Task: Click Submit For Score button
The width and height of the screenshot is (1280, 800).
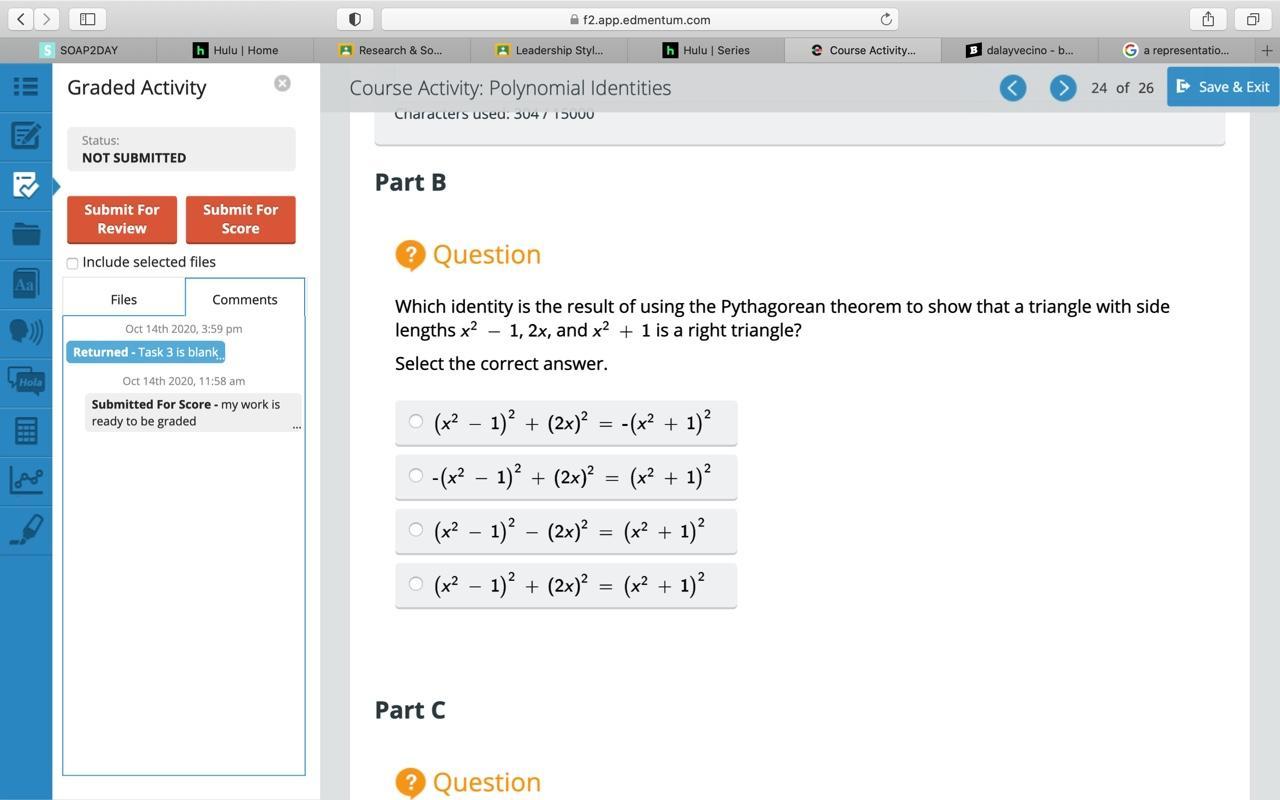Action: (x=241, y=219)
